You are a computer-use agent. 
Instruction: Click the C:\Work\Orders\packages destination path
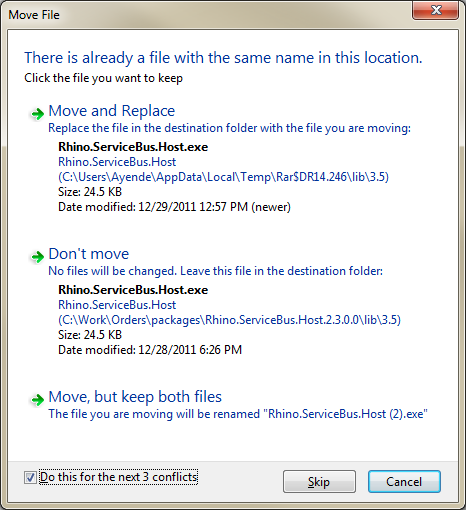tap(229, 320)
